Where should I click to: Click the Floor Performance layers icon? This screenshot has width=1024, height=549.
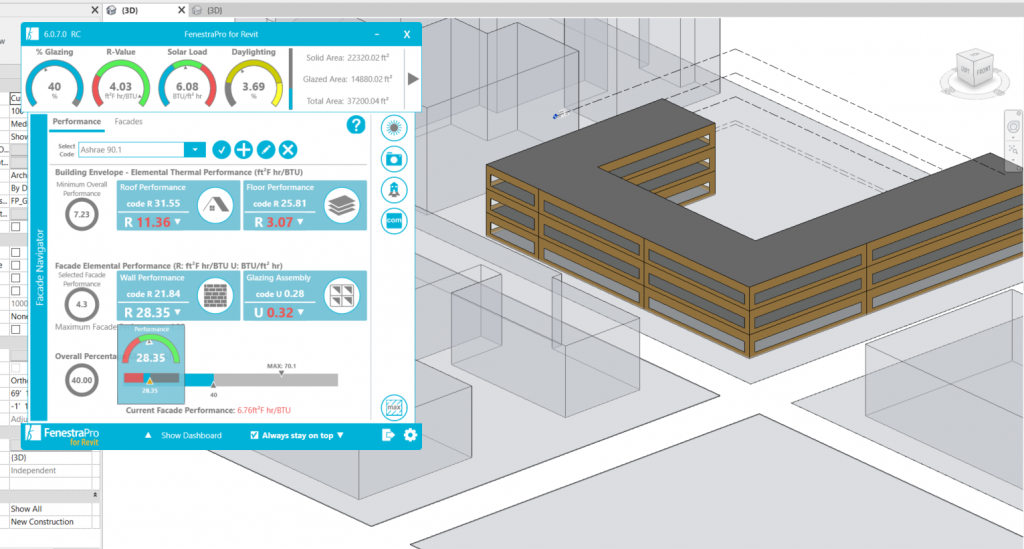[x=342, y=206]
